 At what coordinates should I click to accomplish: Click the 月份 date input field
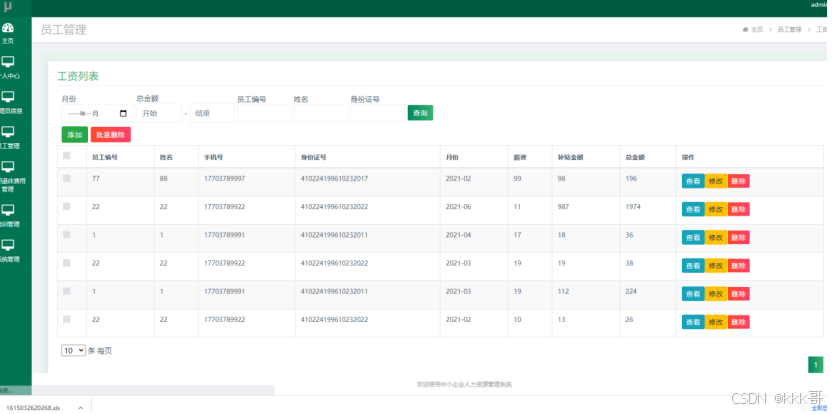click(x=96, y=113)
